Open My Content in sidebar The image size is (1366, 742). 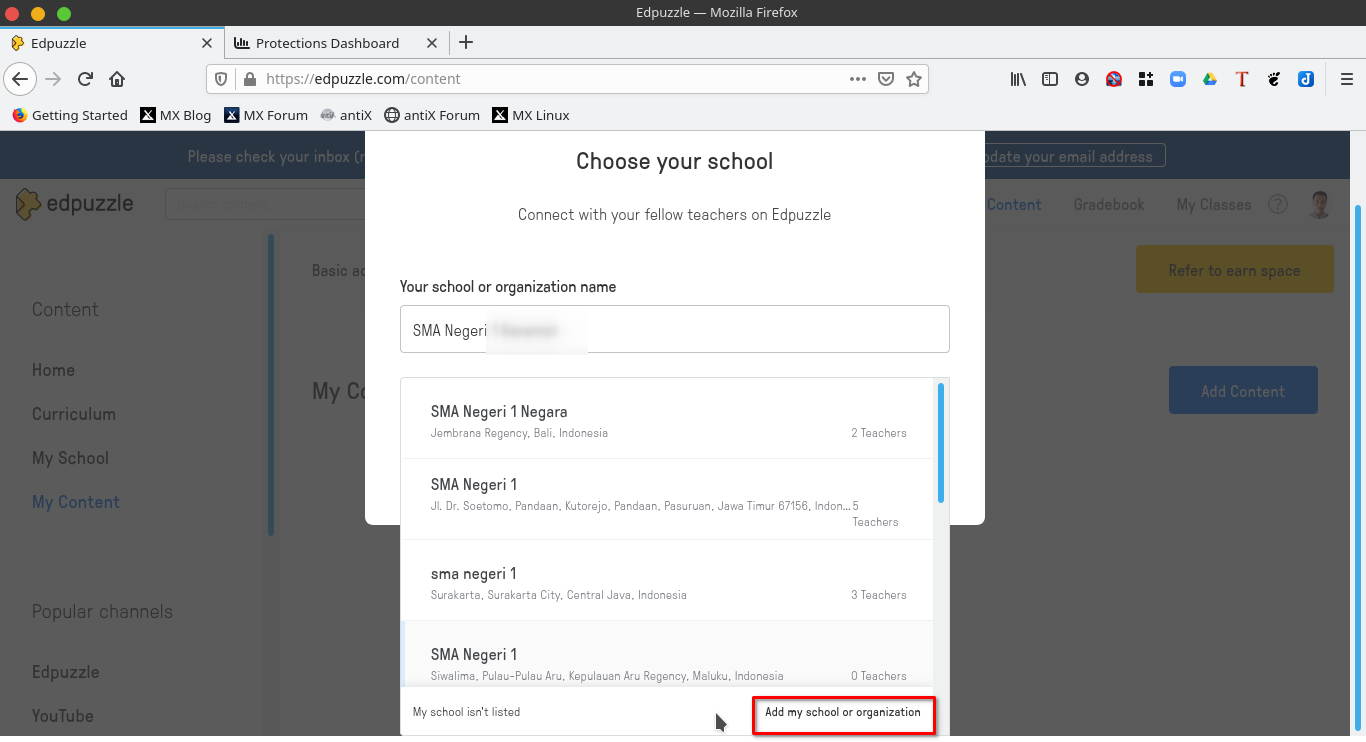pyautogui.click(x=76, y=502)
